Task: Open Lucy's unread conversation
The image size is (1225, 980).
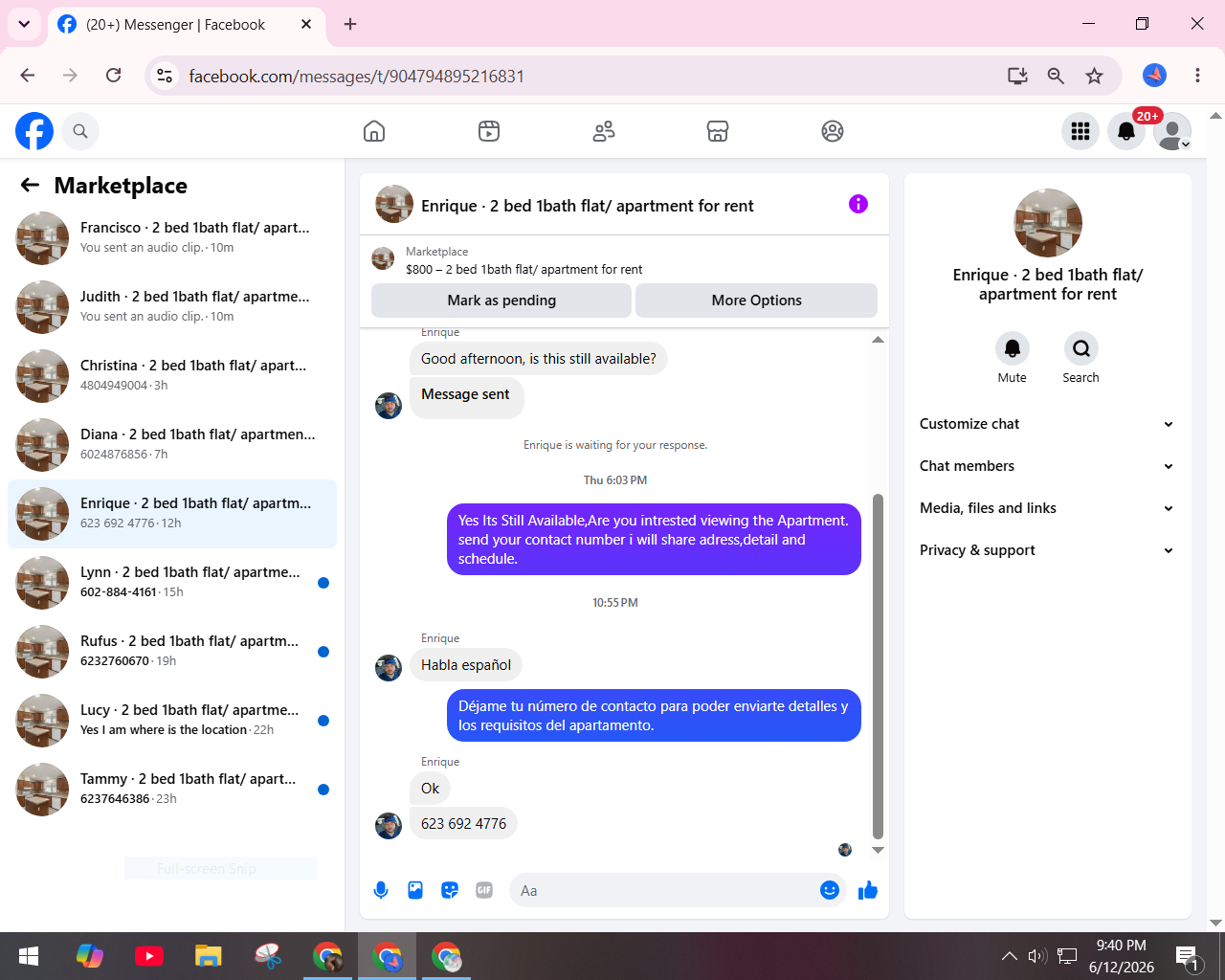Action: point(172,721)
